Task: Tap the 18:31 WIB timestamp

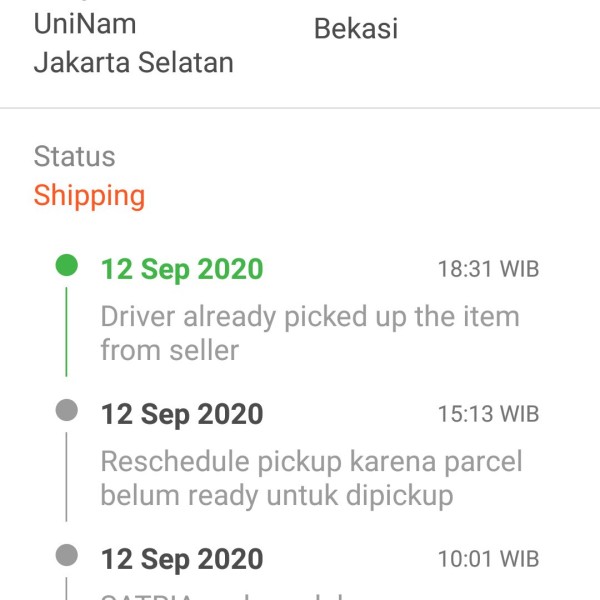Action: (x=489, y=269)
